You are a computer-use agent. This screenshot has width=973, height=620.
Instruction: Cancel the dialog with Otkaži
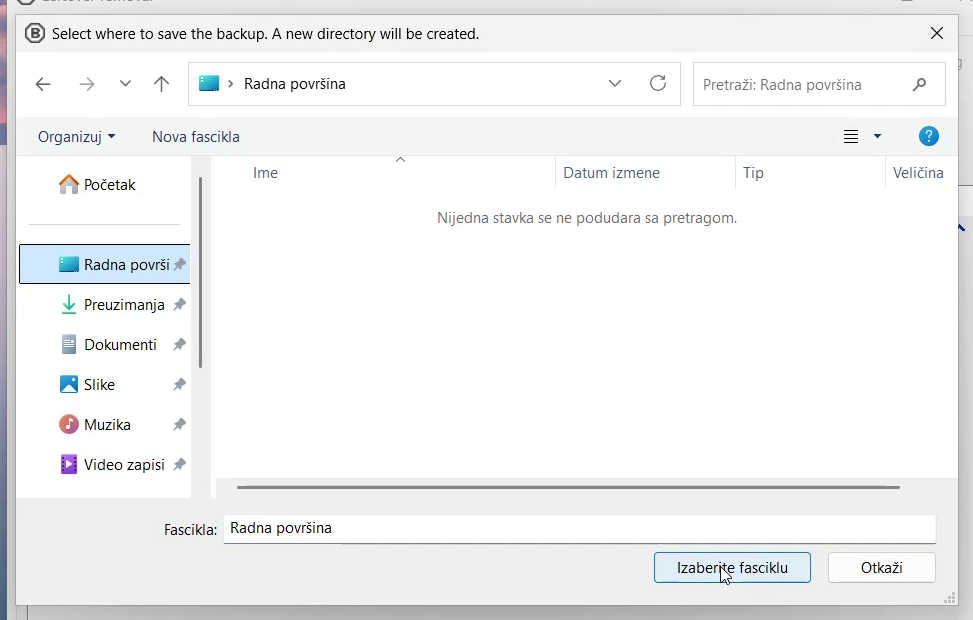point(881,567)
